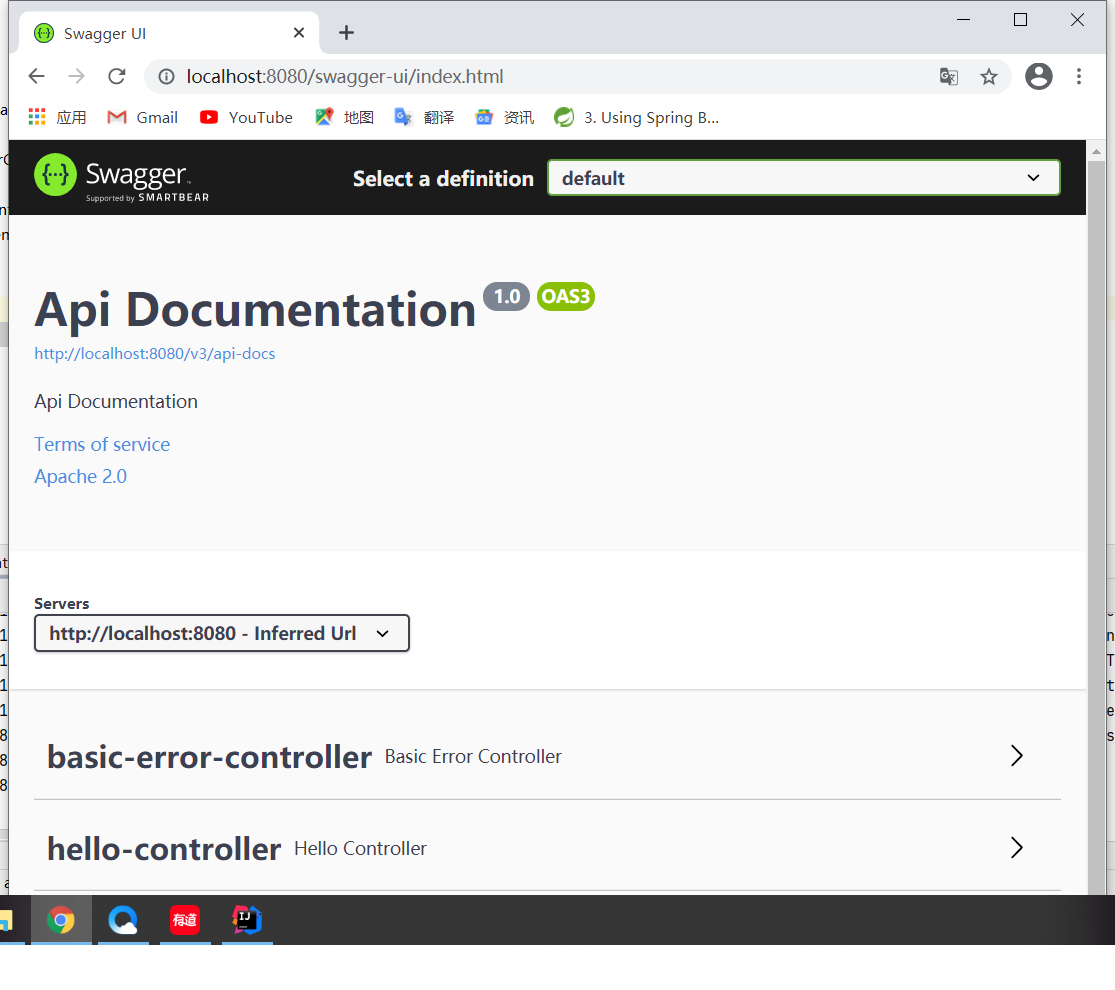The image size is (1115, 990).
Task: Open the 应用 apps bookmark
Action: pos(58,117)
